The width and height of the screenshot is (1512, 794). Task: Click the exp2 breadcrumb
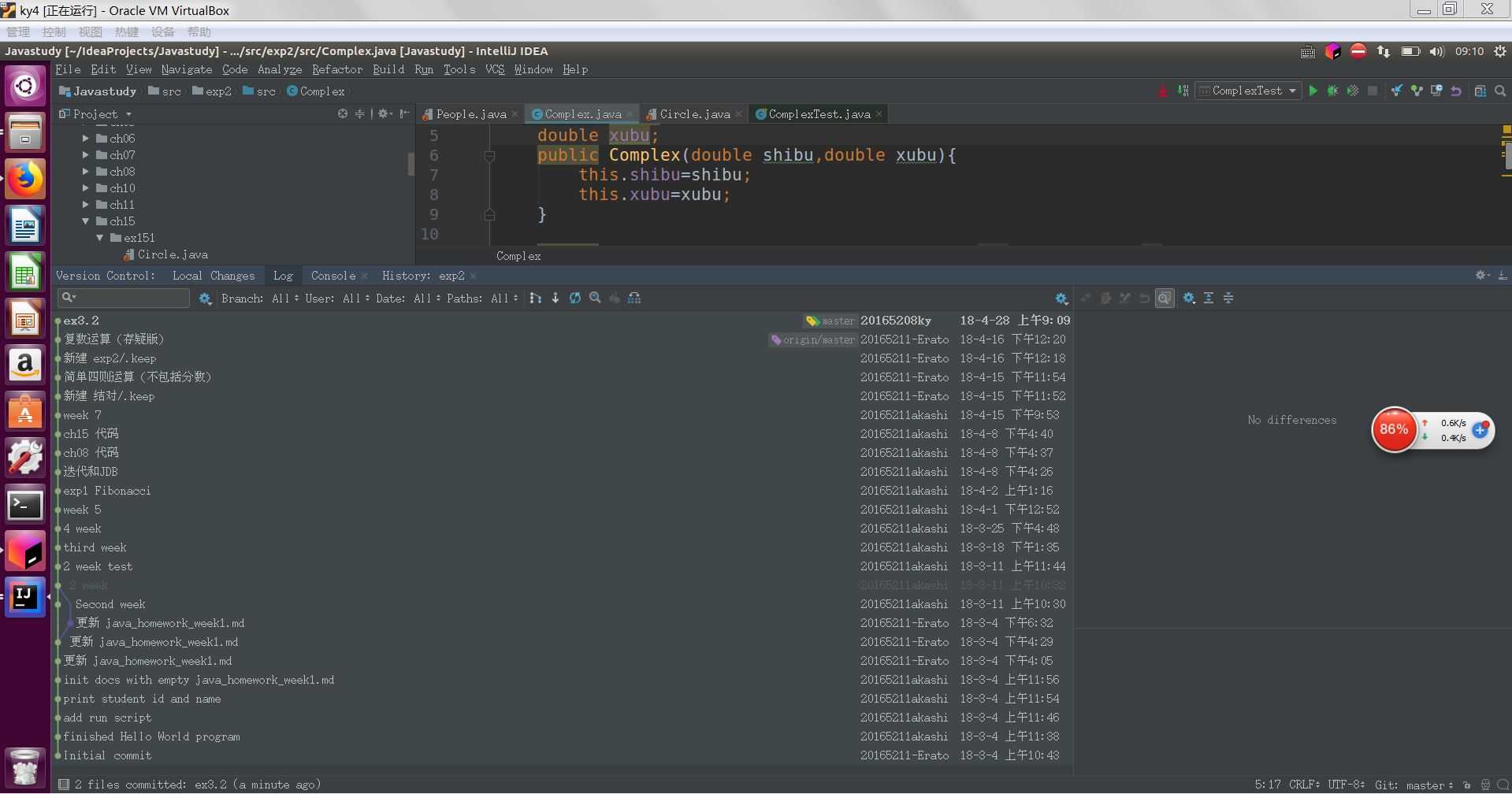coord(212,91)
